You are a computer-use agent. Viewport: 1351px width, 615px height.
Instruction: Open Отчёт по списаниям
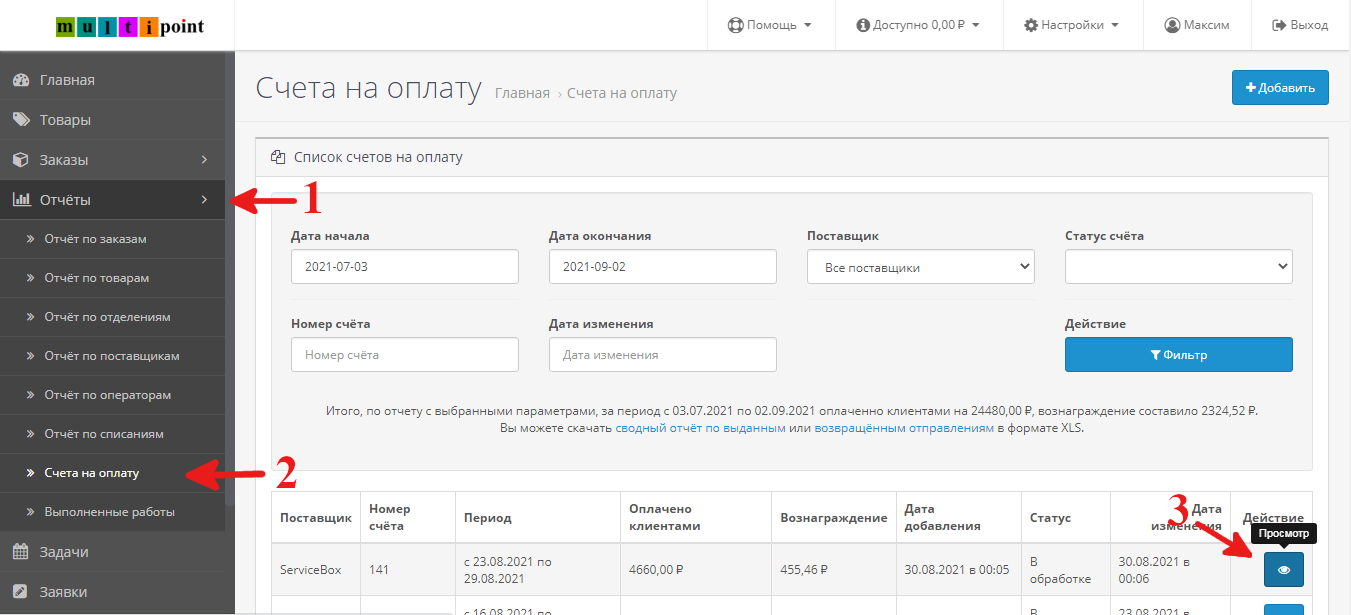[112, 434]
